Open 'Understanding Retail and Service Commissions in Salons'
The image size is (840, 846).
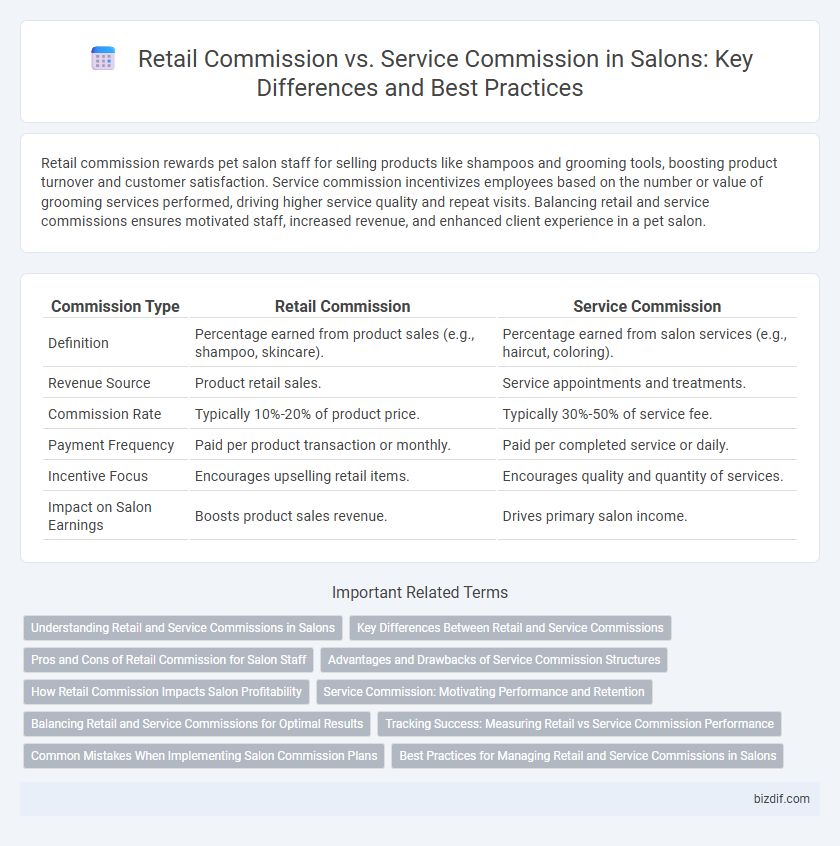(x=183, y=628)
